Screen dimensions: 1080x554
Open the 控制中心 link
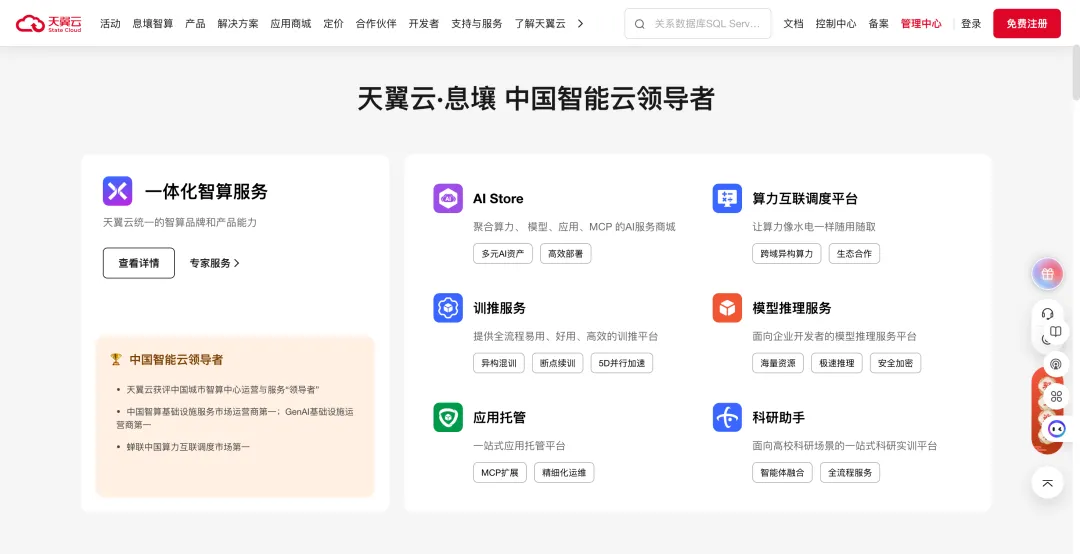836,23
